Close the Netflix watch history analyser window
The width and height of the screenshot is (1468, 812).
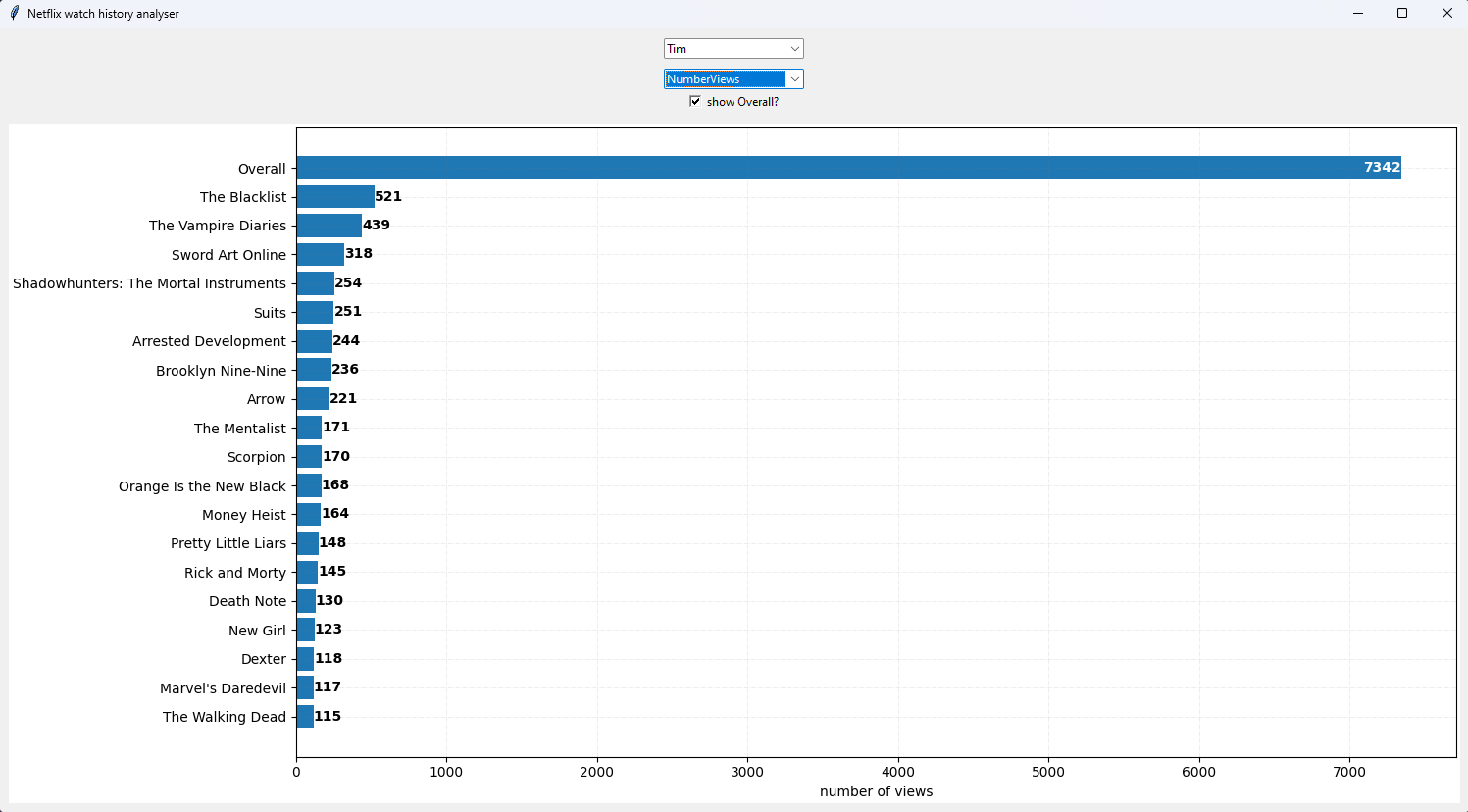(1446, 14)
